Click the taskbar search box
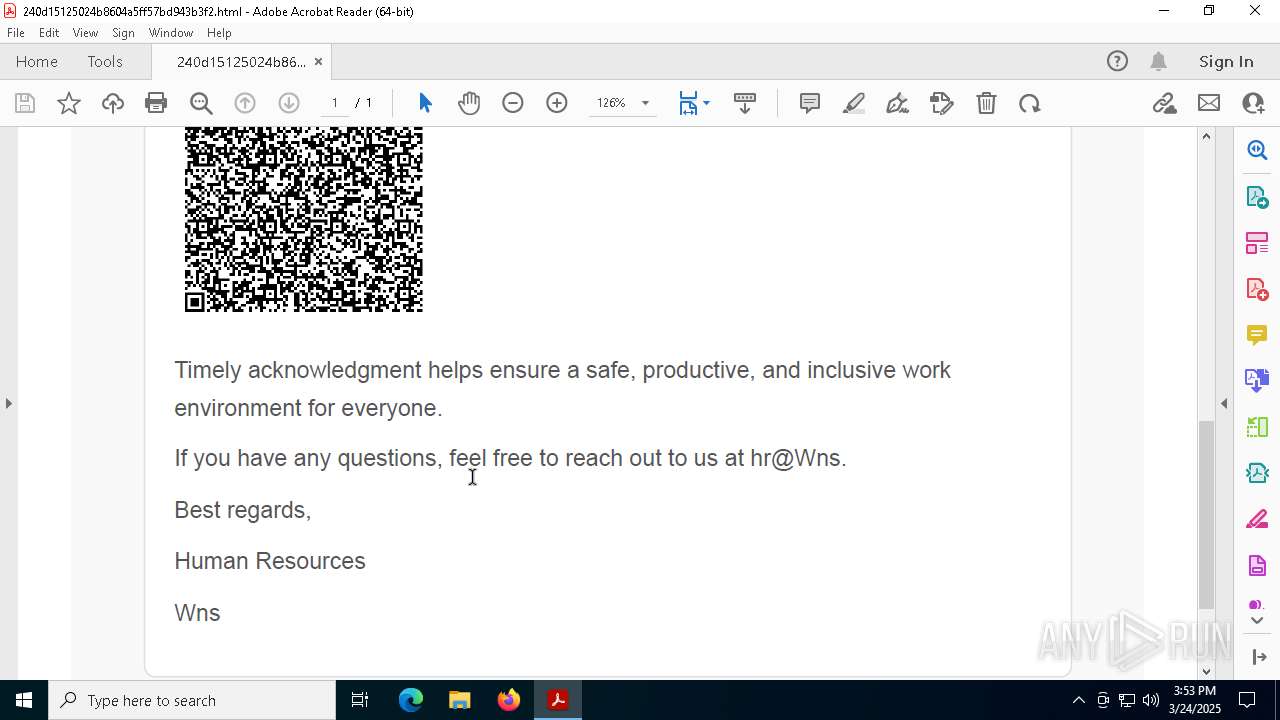Viewport: 1280px width, 720px height. 192,700
